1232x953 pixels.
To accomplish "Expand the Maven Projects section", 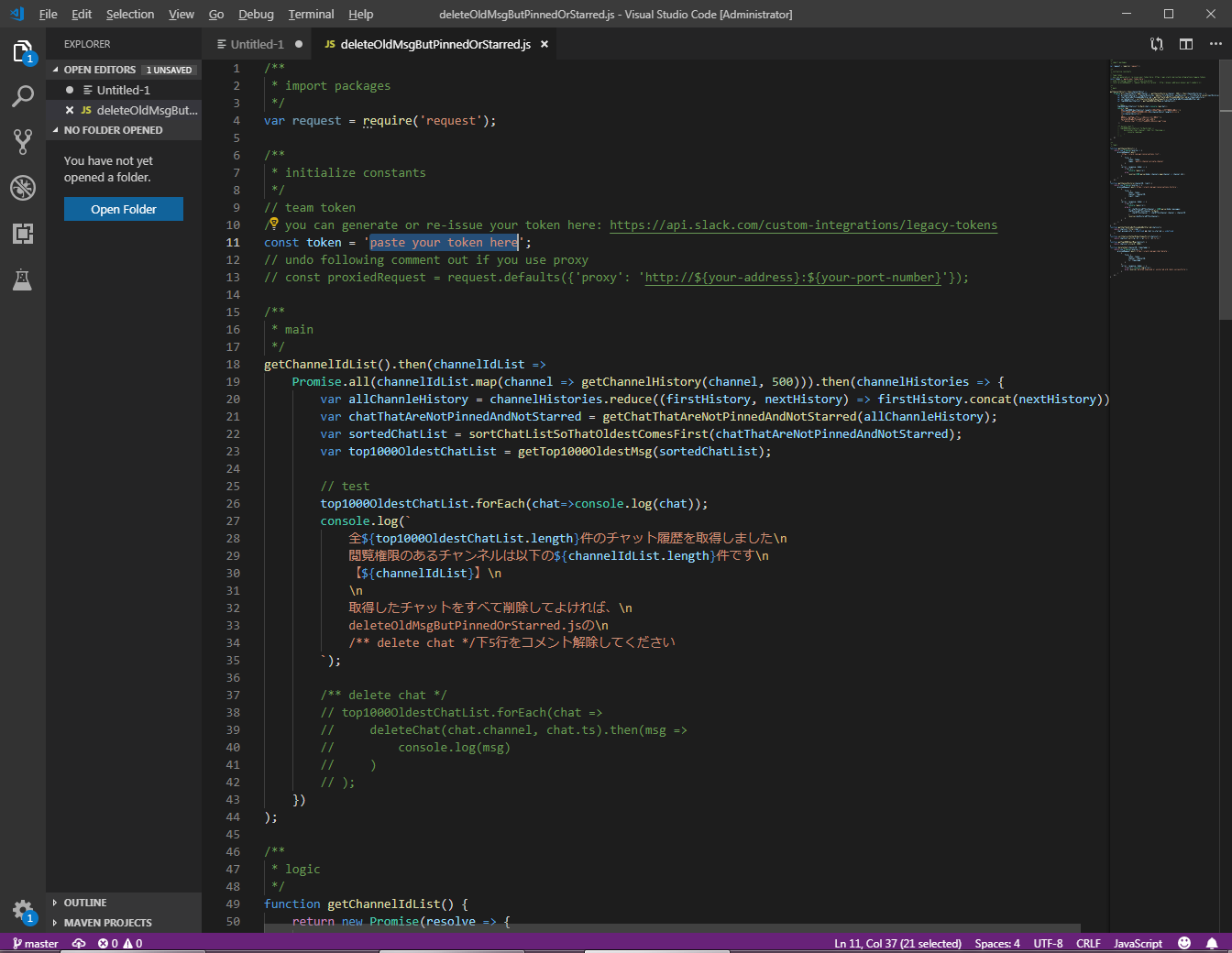I will (107, 923).
